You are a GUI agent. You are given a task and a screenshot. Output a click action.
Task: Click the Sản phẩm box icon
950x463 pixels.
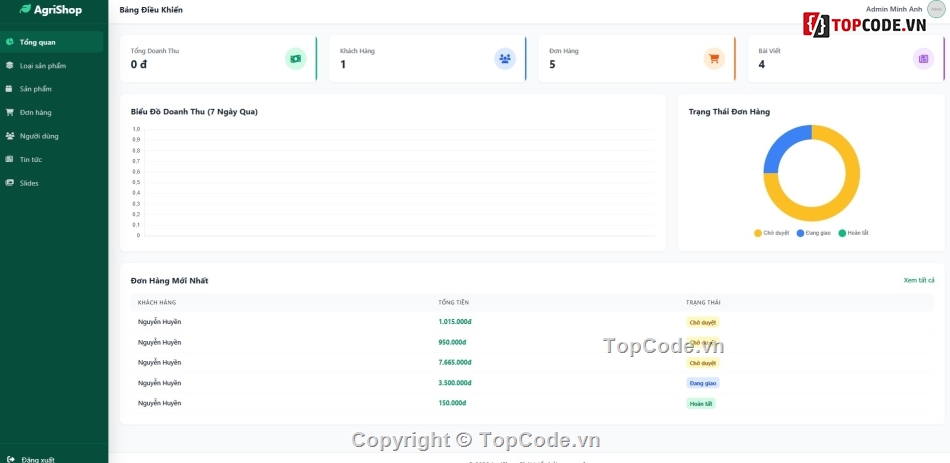[9, 88]
